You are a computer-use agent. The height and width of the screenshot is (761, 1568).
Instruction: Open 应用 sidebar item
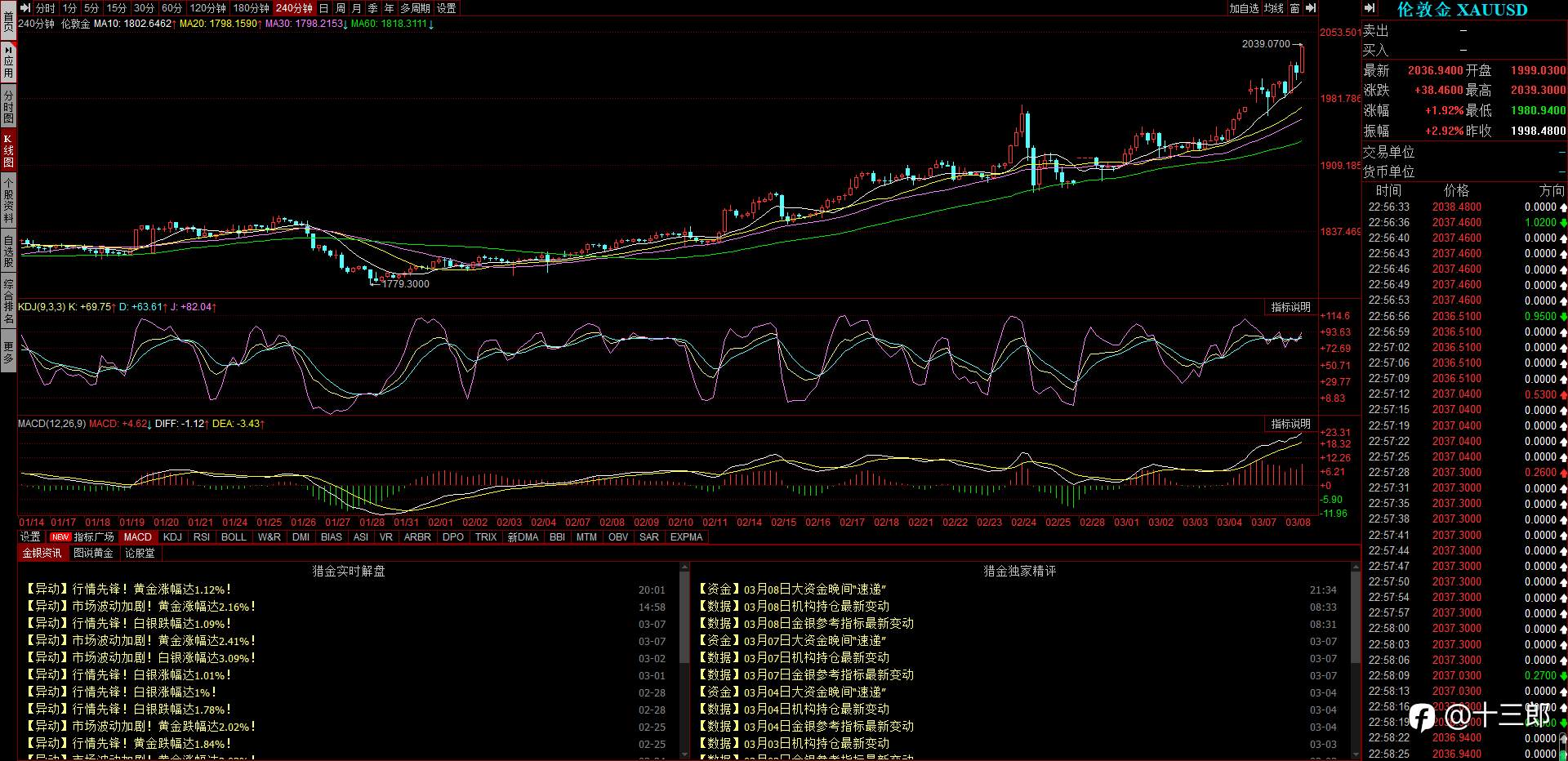tap(8, 61)
